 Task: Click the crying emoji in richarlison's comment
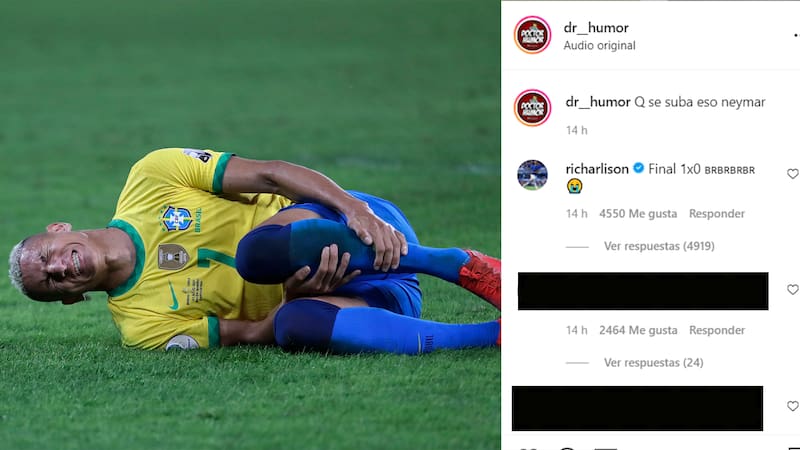pyautogui.click(x=574, y=186)
